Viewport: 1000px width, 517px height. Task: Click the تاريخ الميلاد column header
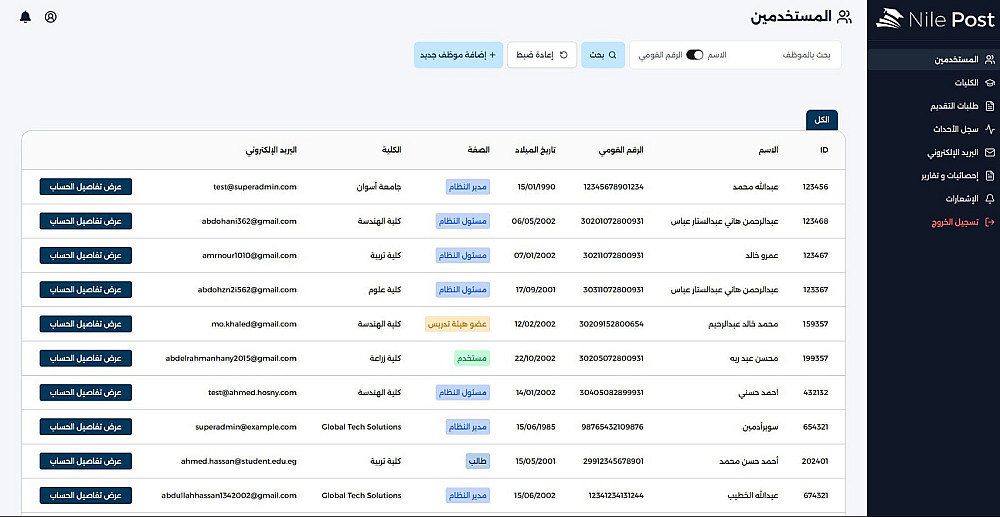(535, 150)
